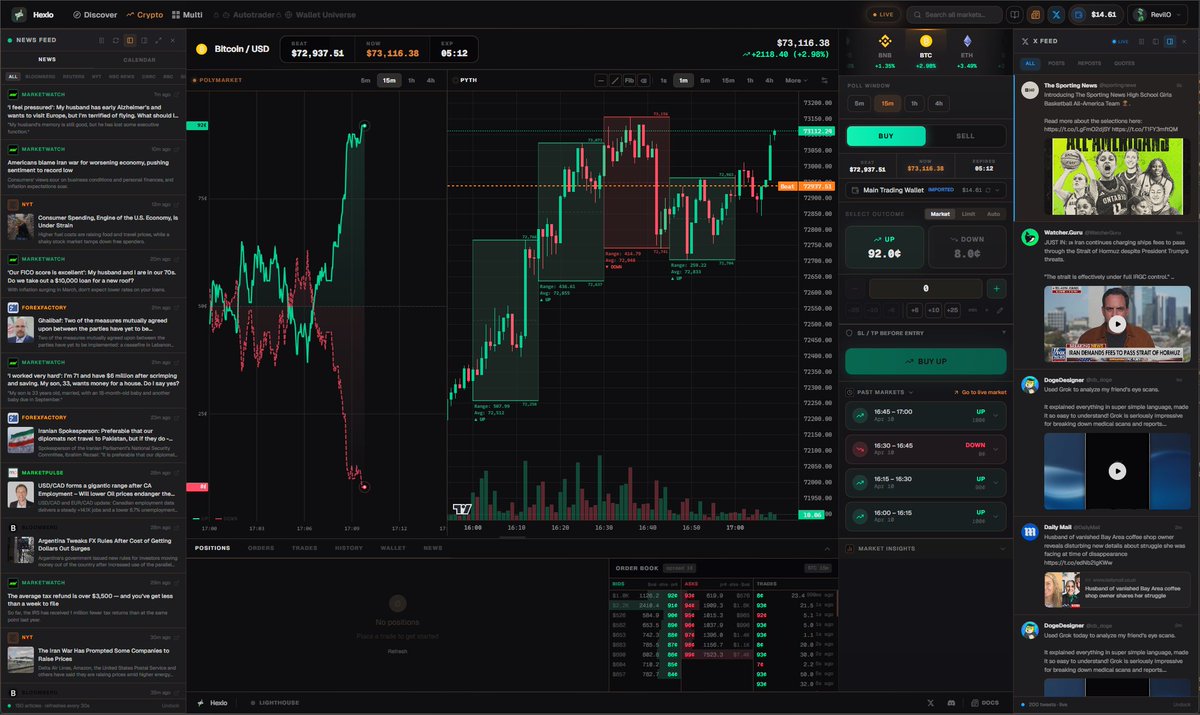1200x715 pixels.
Task: Filter news by Reuters source
Action: point(75,76)
